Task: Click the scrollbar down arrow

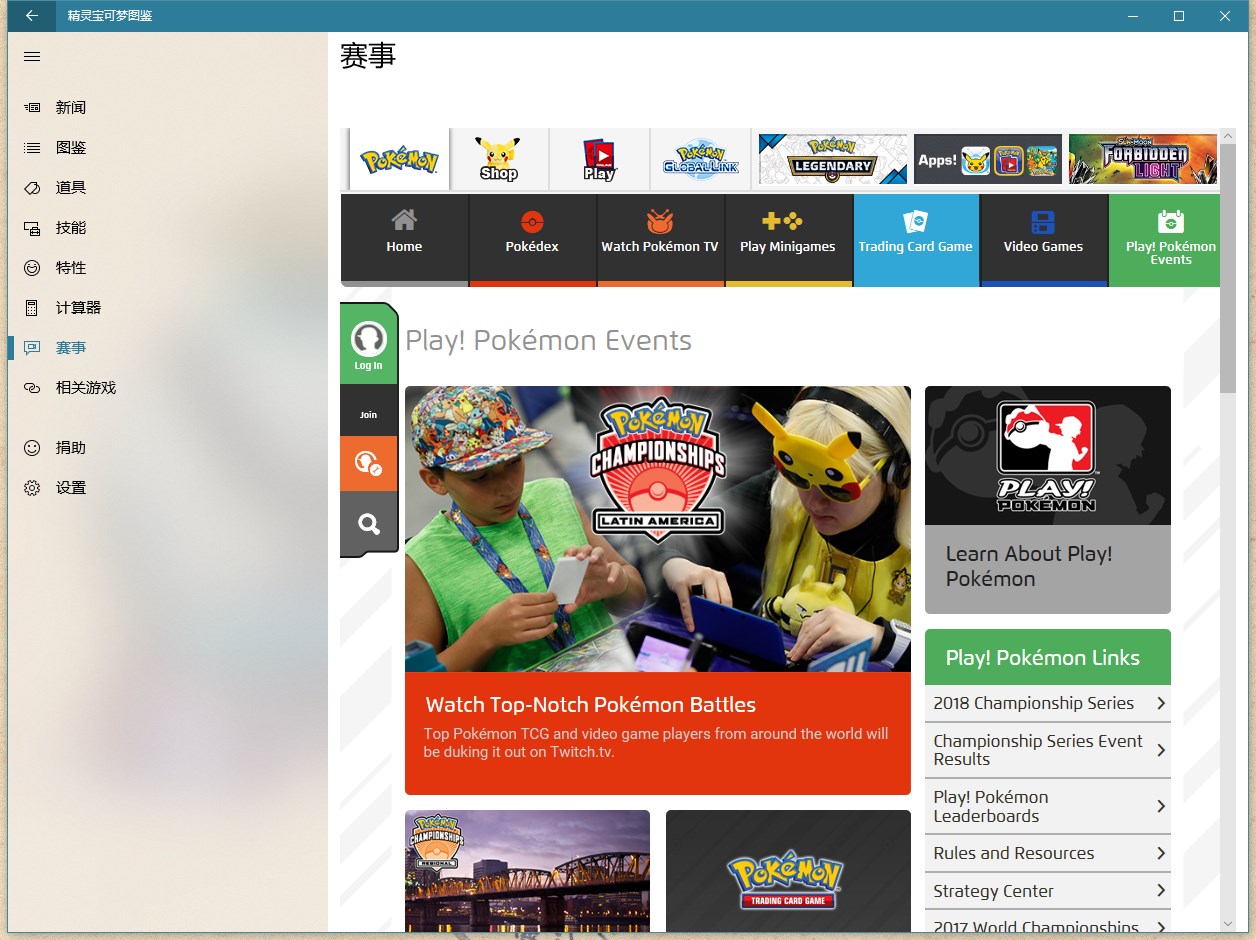Action: tap(1229, 924)
